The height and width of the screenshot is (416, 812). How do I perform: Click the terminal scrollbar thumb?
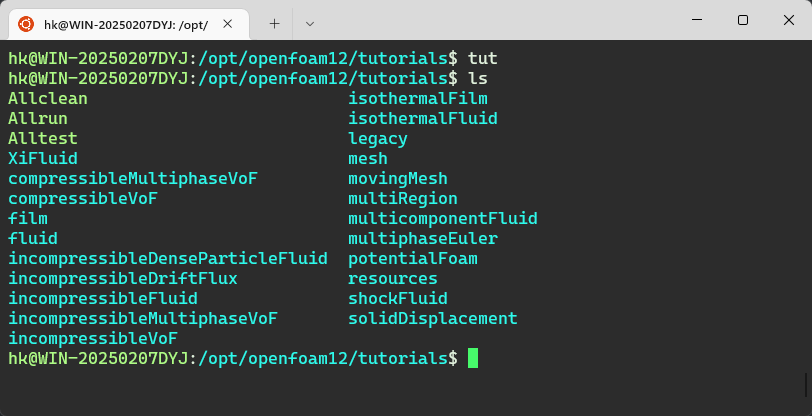806,384
